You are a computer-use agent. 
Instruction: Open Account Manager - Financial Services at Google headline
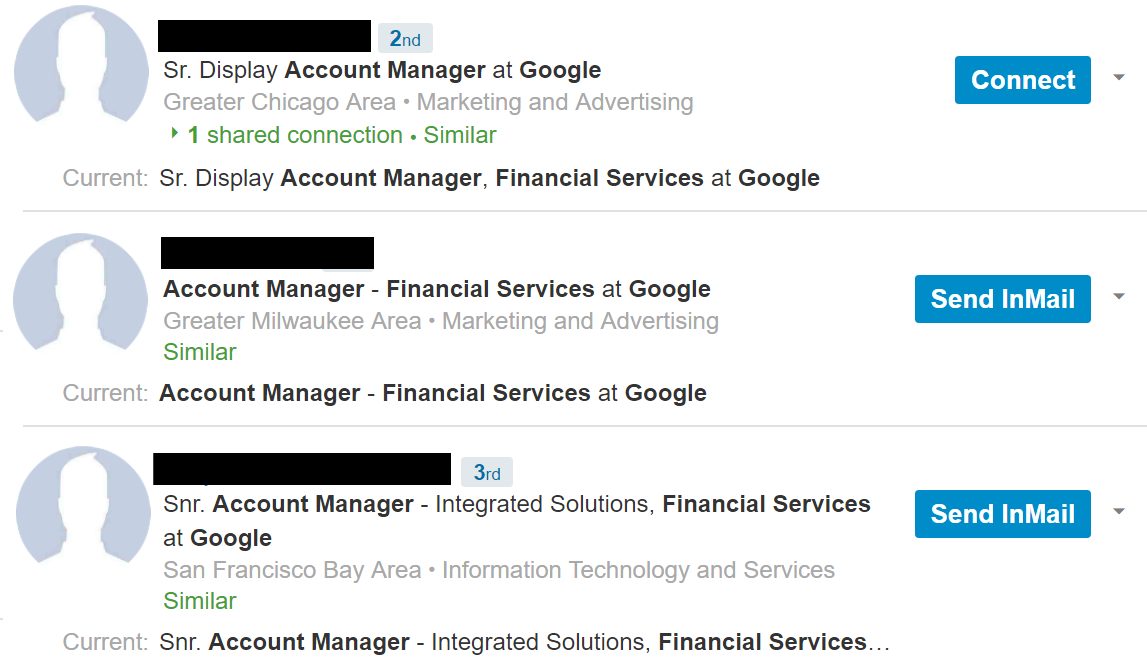click(x=437, y=289)
